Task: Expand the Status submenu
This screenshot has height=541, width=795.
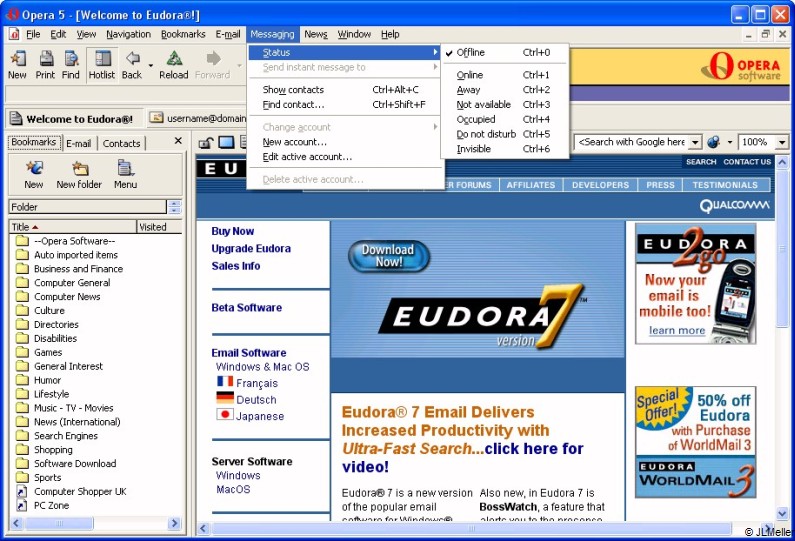Action: click(345, 52)
